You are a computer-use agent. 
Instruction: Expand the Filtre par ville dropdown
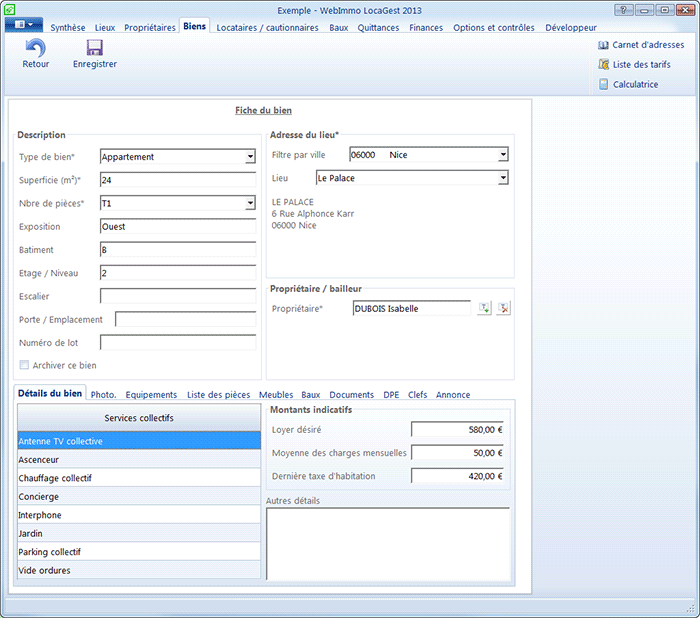click(x=503, y=155)
